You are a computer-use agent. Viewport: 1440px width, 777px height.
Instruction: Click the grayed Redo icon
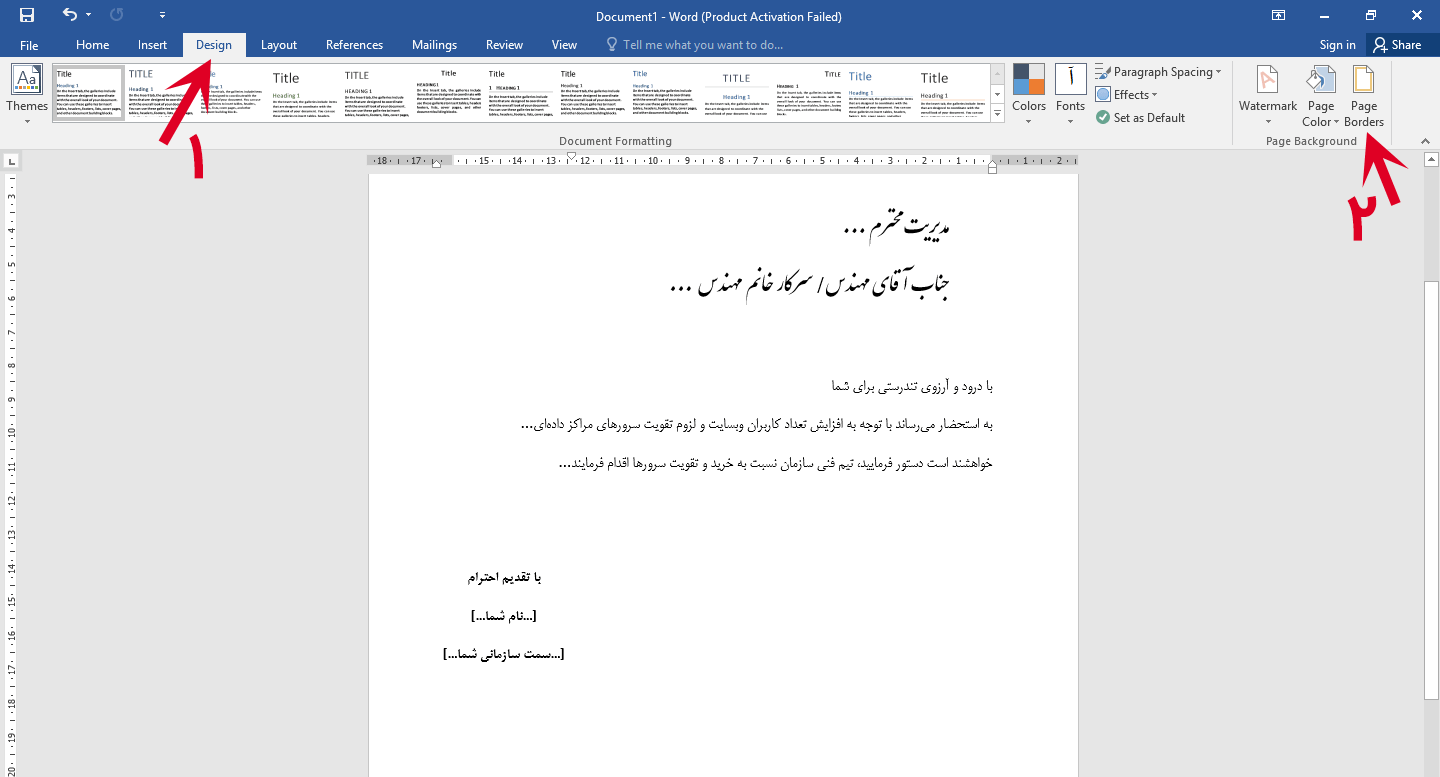point(117,15)
